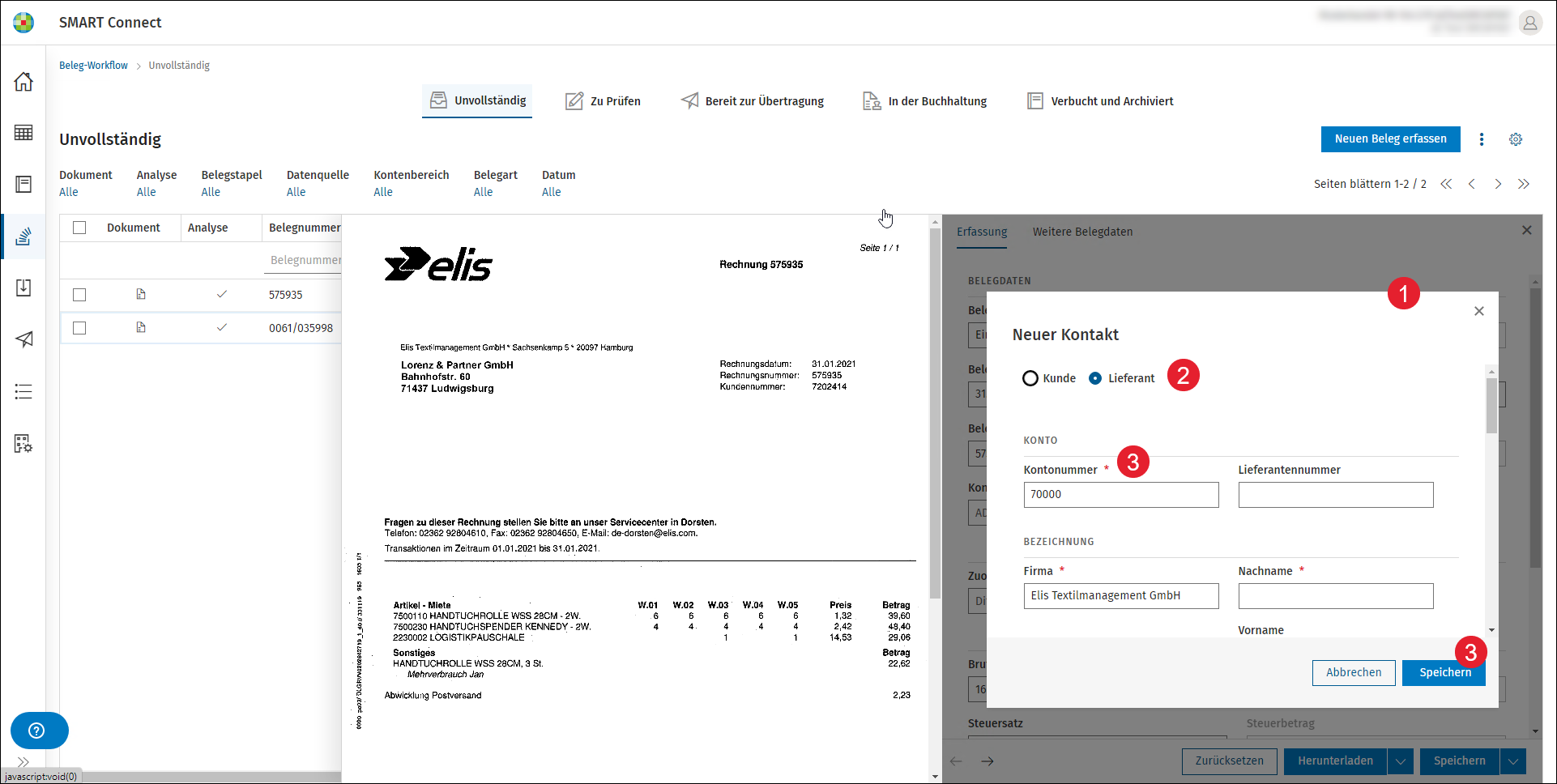
Task: Go to the next page of results
Action: pos(1498,184)
